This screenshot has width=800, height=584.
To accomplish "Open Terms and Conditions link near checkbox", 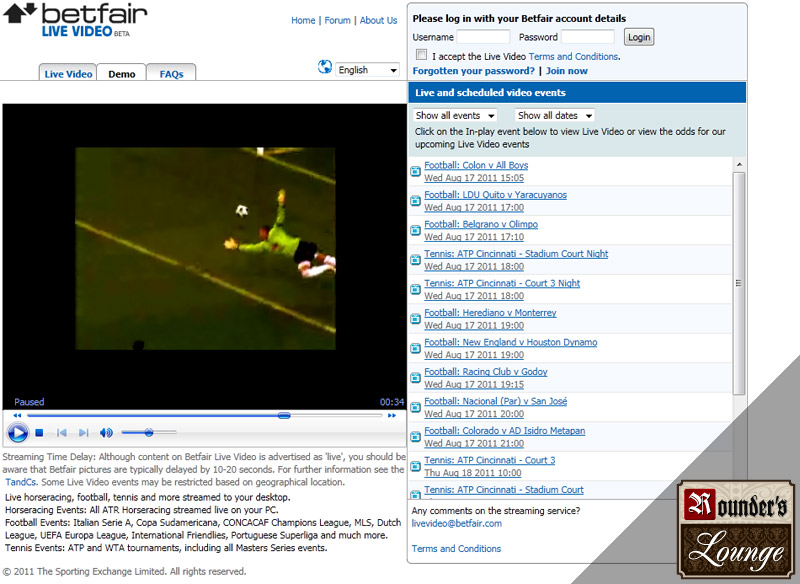I will coord(573,57).
